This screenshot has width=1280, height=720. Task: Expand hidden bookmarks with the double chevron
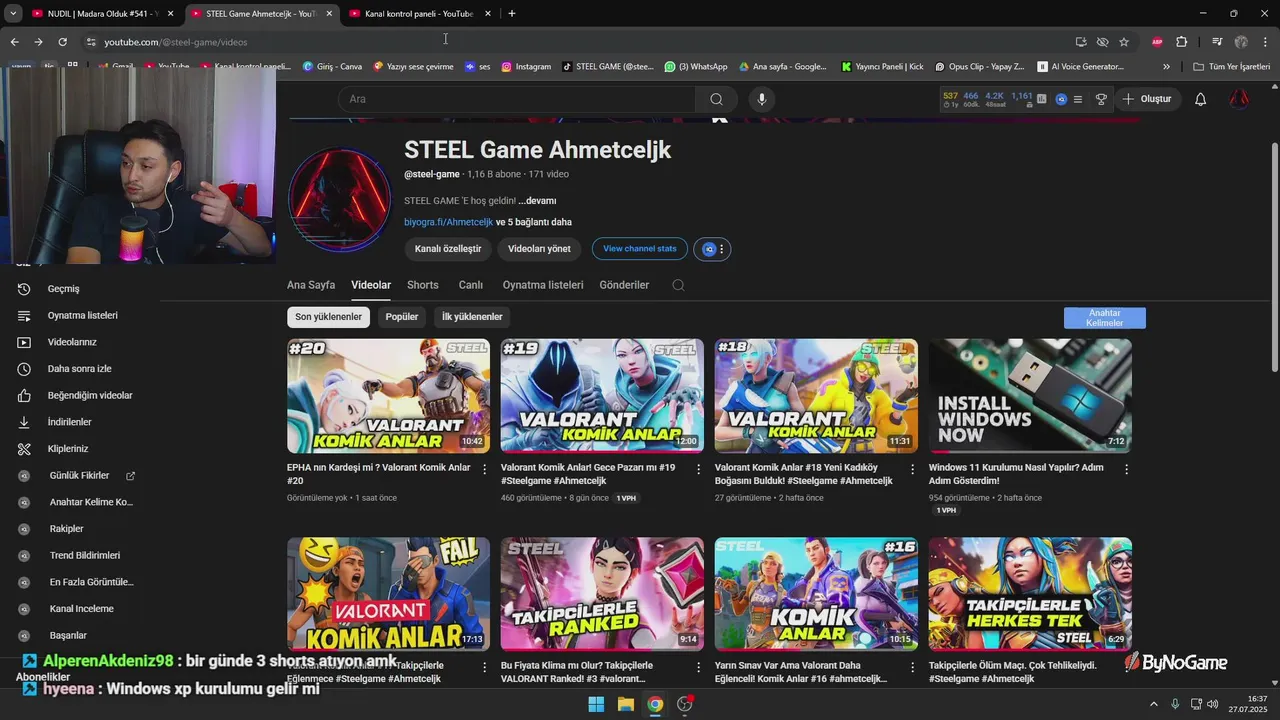point(1166,67)
